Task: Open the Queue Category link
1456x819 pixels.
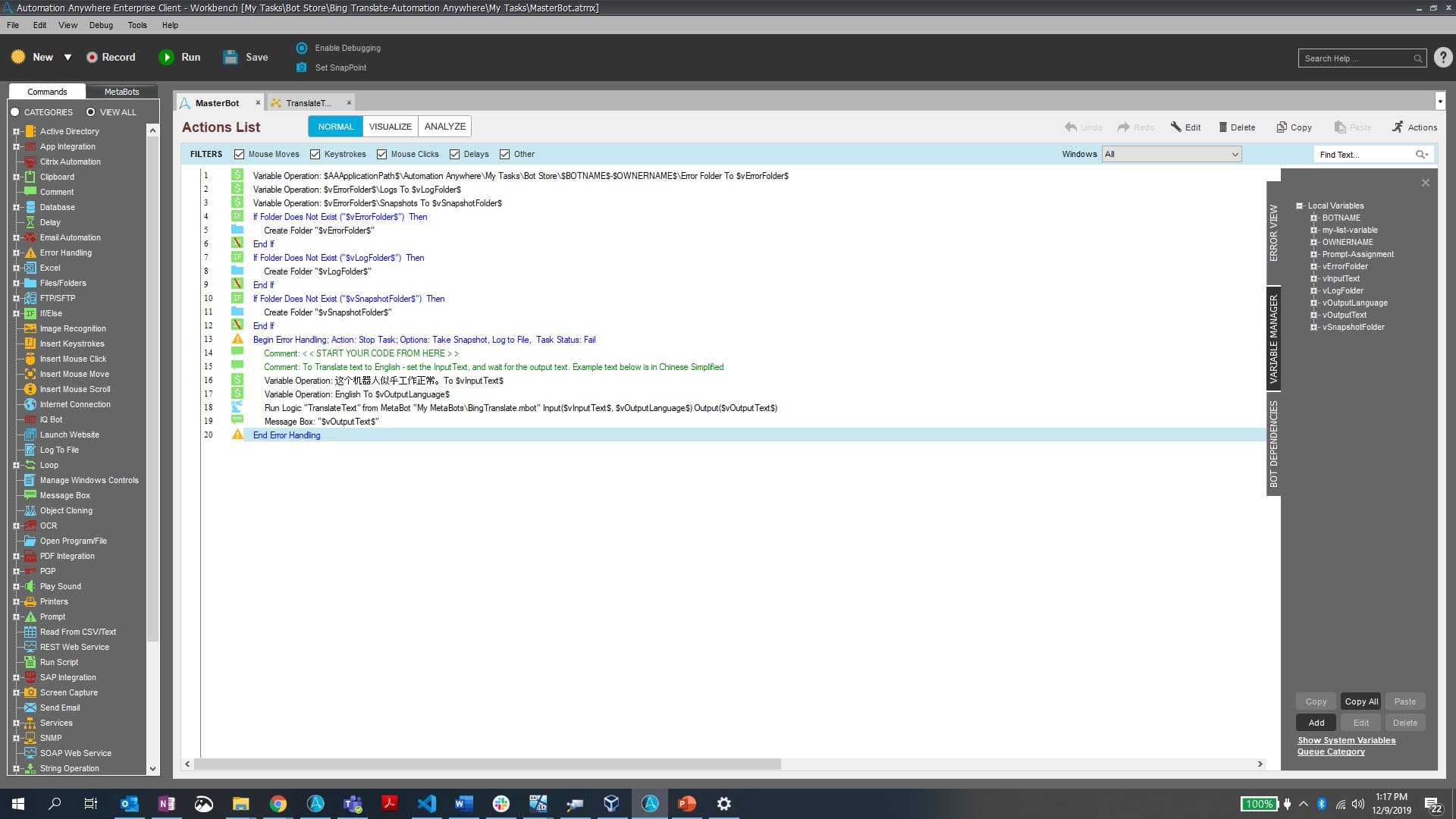Action: pos(1331,752)
